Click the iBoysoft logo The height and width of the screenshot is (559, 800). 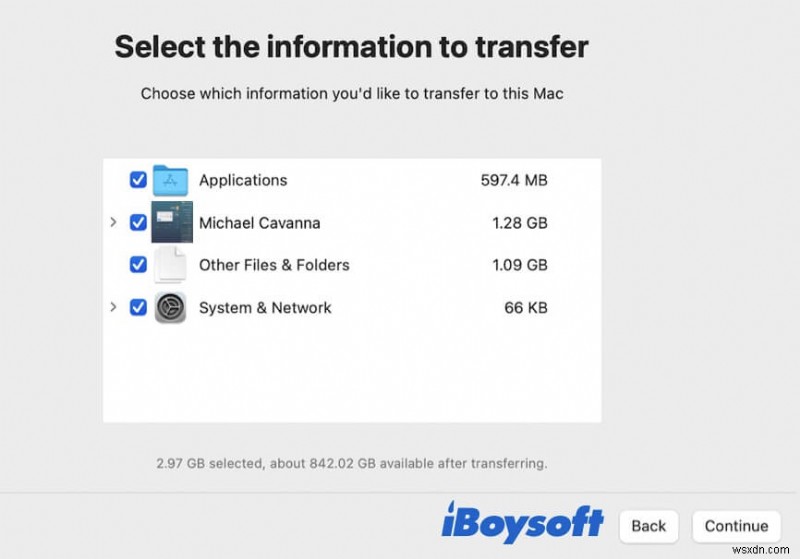(x=522, y=523)
